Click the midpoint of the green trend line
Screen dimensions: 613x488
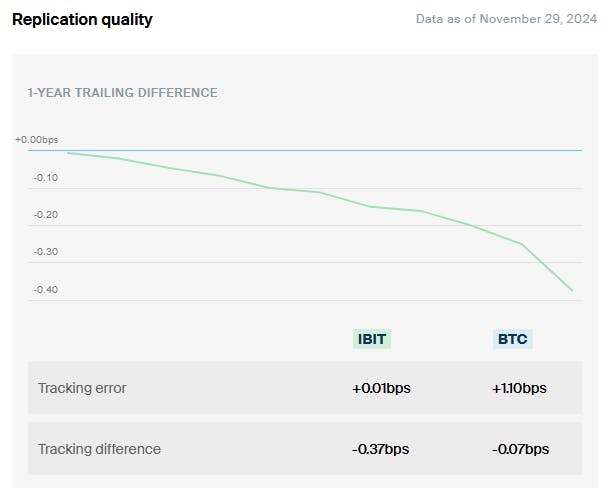(x=320, y=192)
